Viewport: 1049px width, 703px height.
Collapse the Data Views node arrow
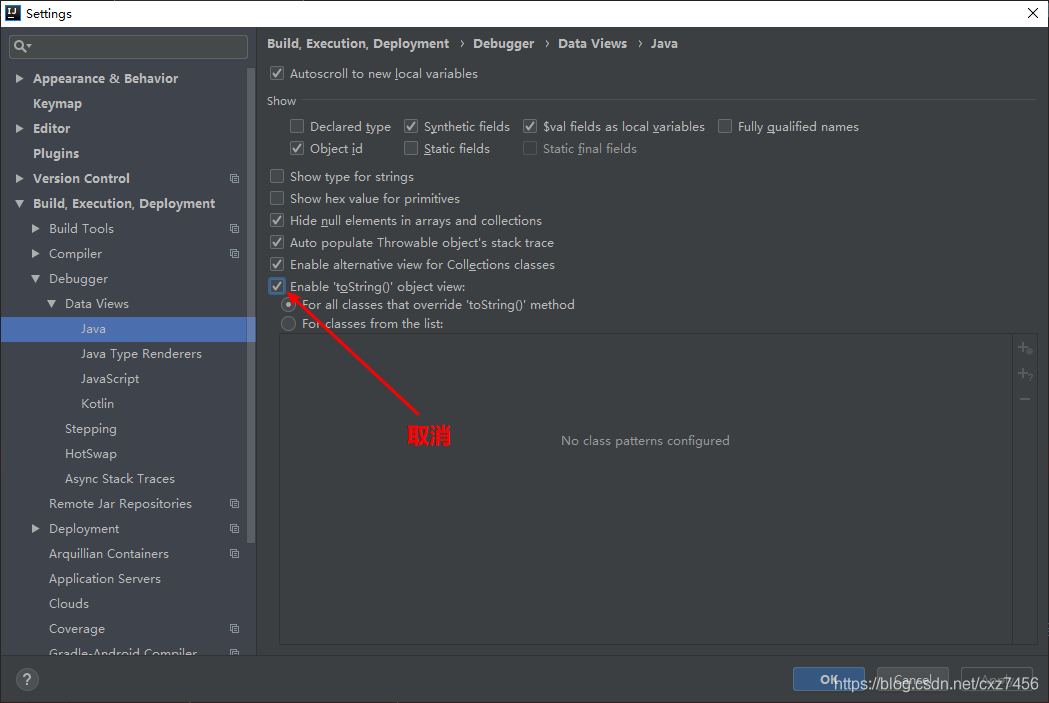[x=52, y=304]
